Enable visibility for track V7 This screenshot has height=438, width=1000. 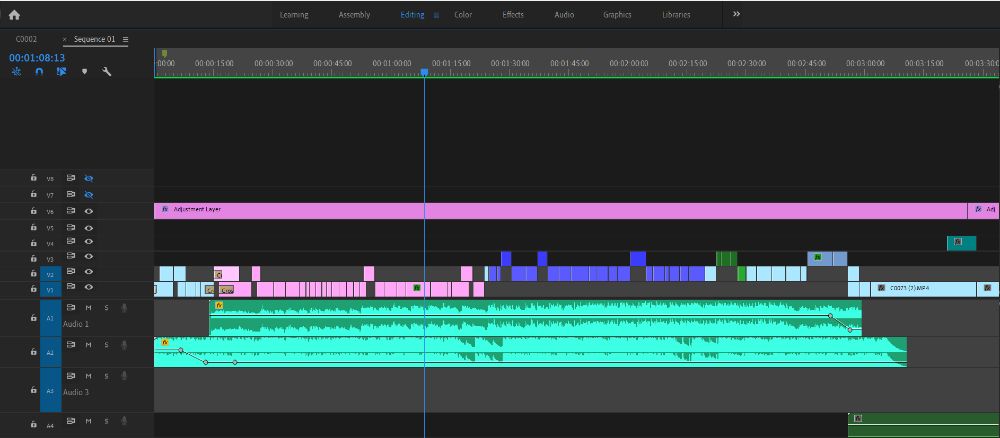point(89,194)
